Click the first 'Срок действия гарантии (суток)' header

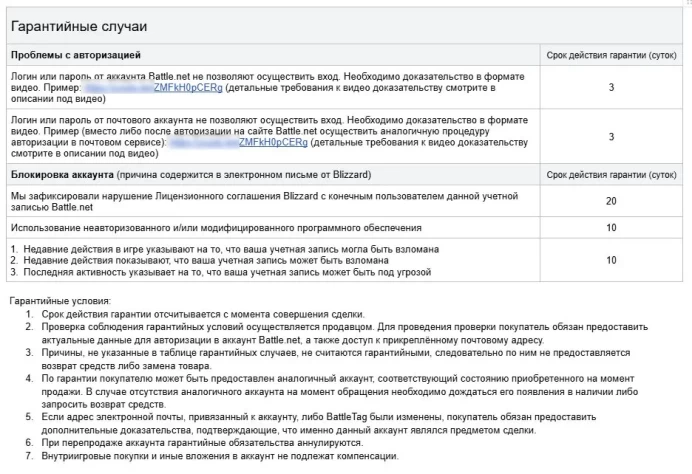[x=611, y=55]
